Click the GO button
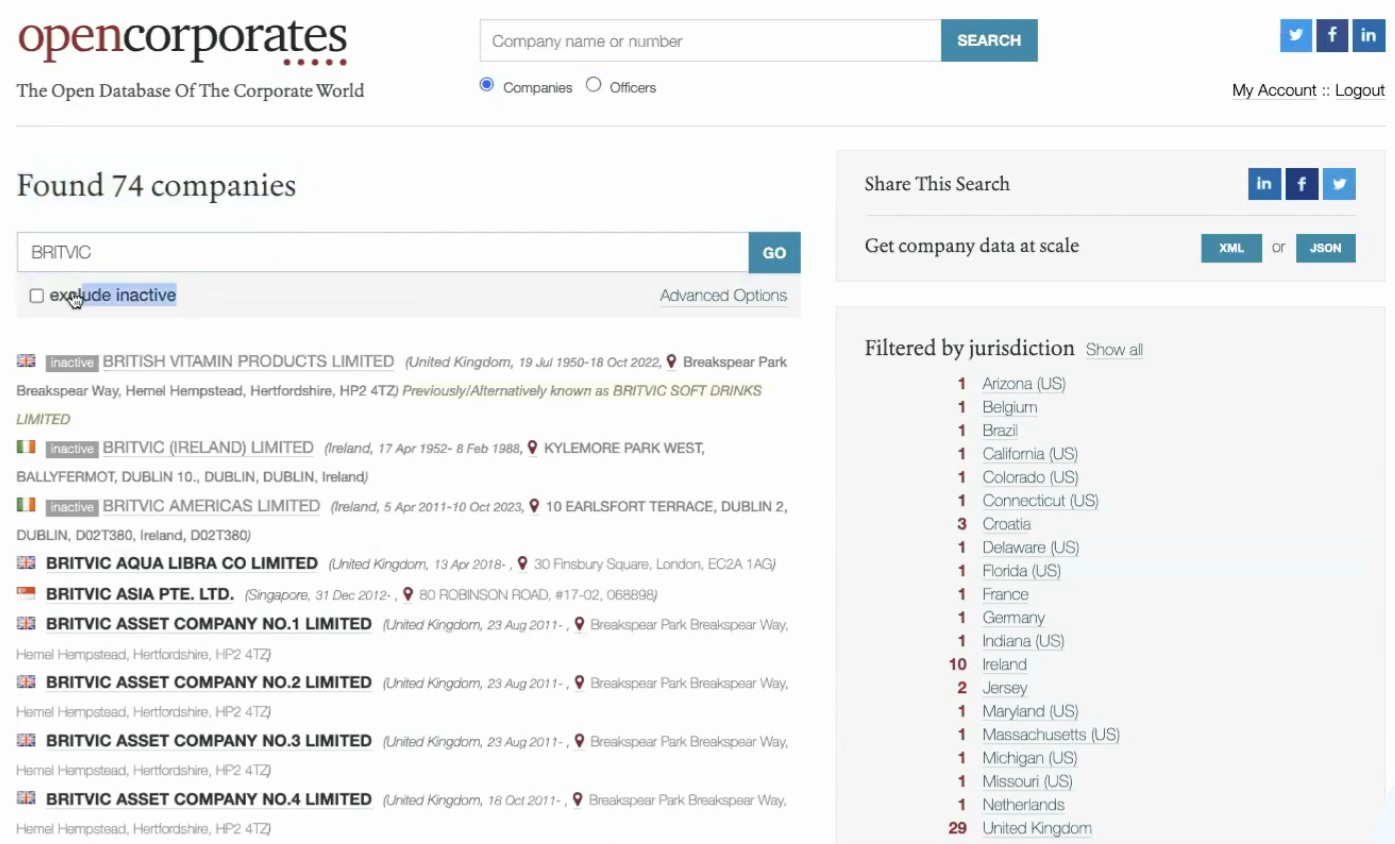 775,253
